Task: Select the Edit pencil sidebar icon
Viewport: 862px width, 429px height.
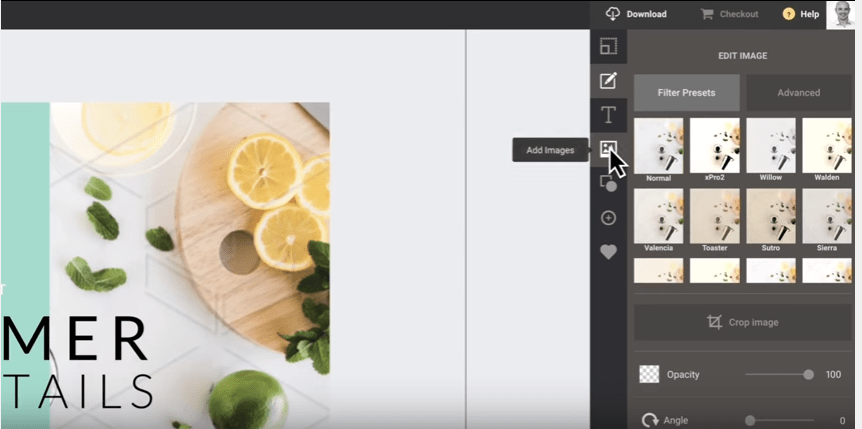Action: tap(608, 81)
